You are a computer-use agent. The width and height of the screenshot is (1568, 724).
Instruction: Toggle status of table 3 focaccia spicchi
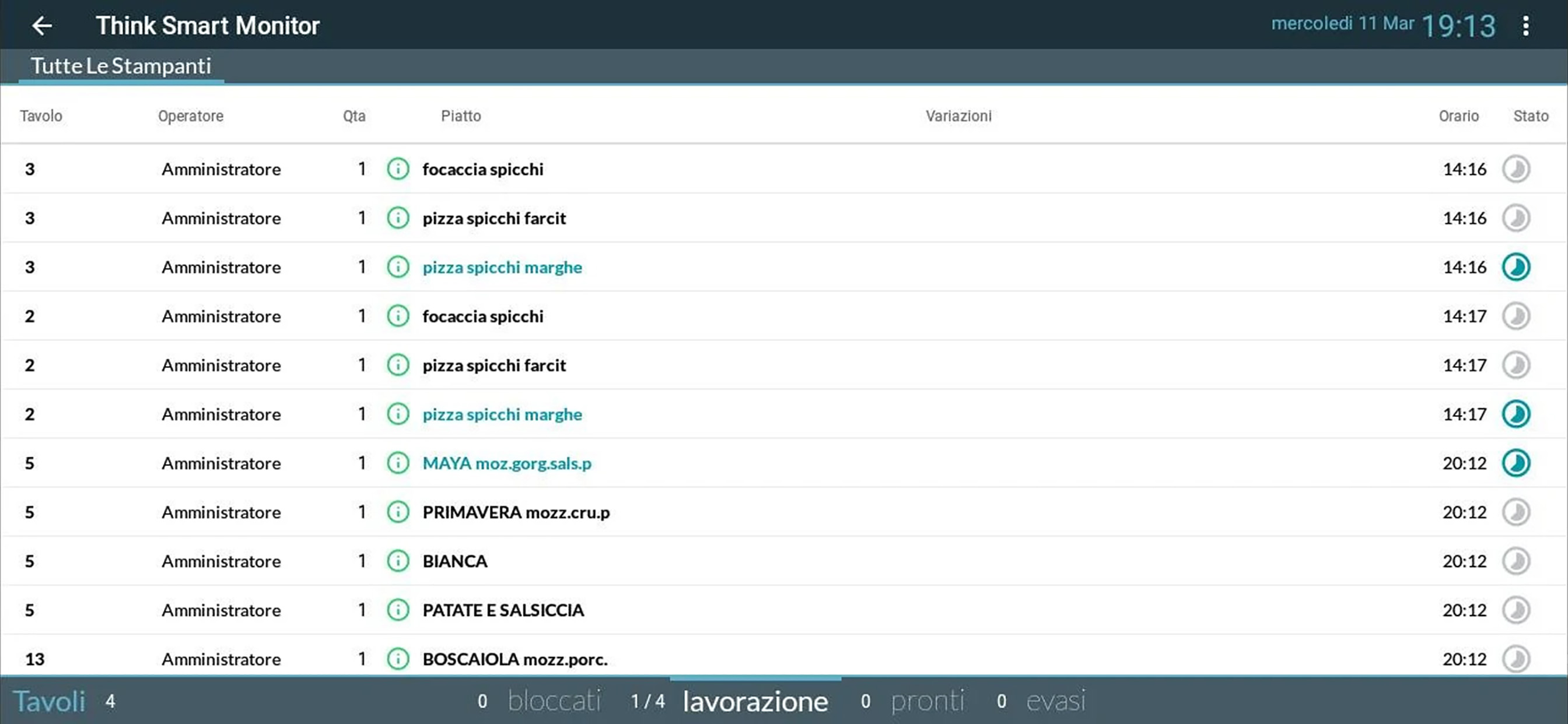click(x=1515, y=169)
